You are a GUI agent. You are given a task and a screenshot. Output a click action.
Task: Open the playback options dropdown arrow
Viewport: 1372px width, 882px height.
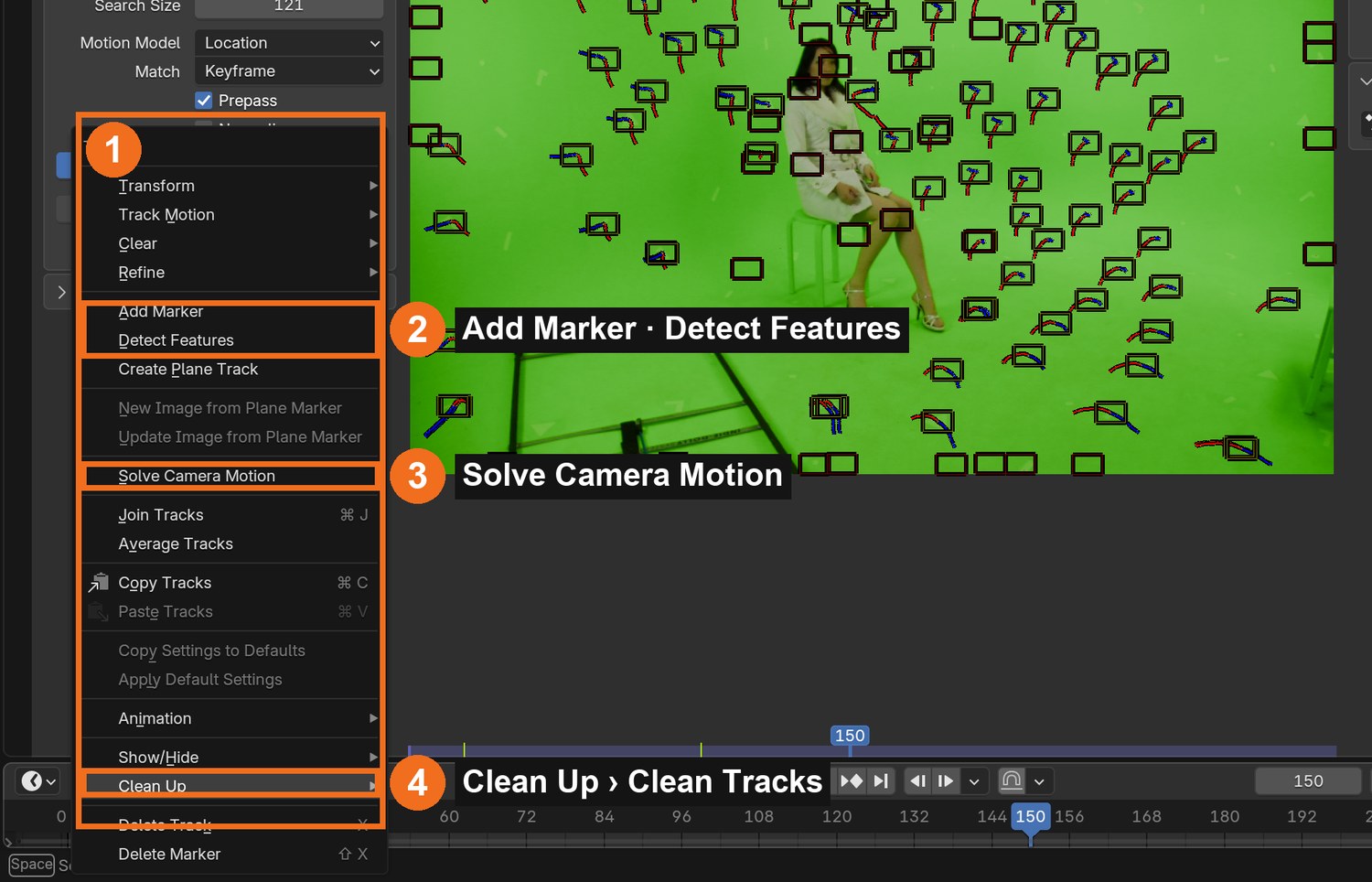pyautogui.click(x=974, y=781)
